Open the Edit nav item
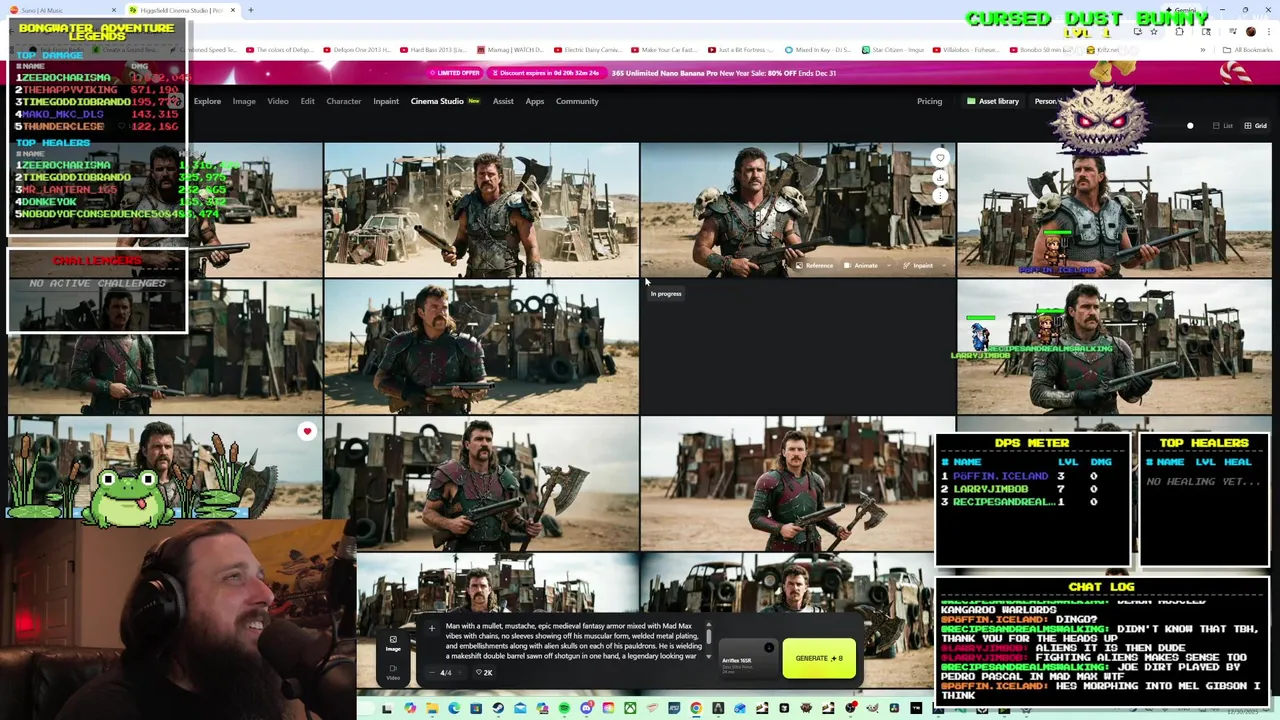Viewport: 1280px width, 720px height. pos(307,101)
